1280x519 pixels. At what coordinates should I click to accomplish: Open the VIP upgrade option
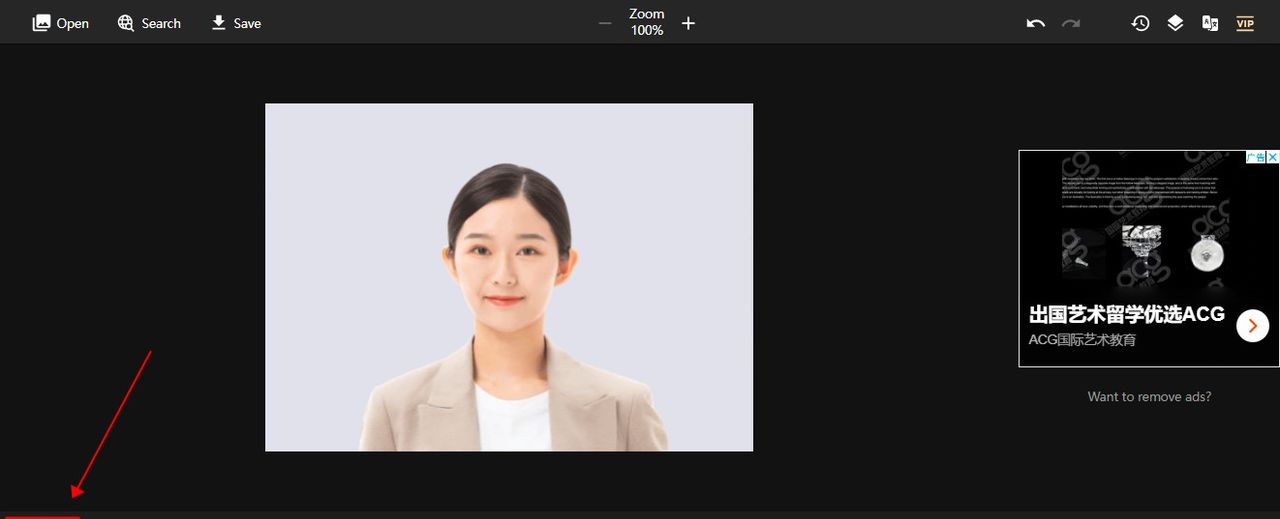1245,23
